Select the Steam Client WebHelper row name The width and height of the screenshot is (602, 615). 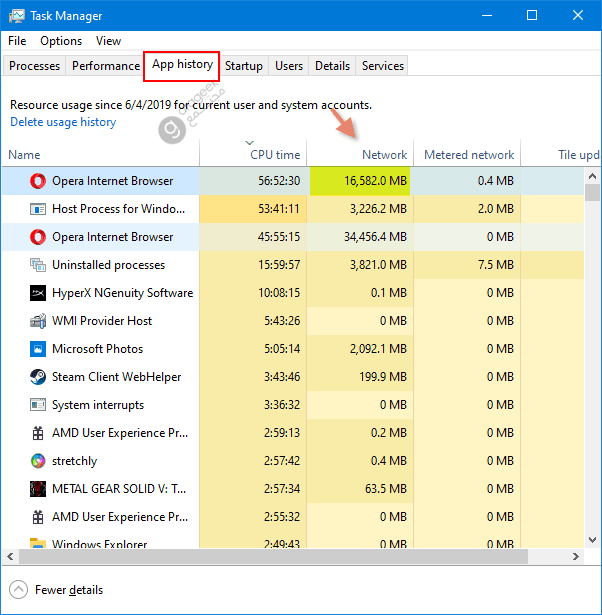116,377
